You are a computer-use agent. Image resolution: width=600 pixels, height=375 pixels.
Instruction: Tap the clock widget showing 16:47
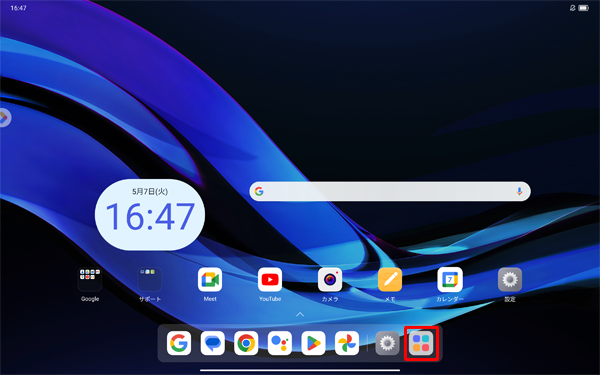click(150, 215)
